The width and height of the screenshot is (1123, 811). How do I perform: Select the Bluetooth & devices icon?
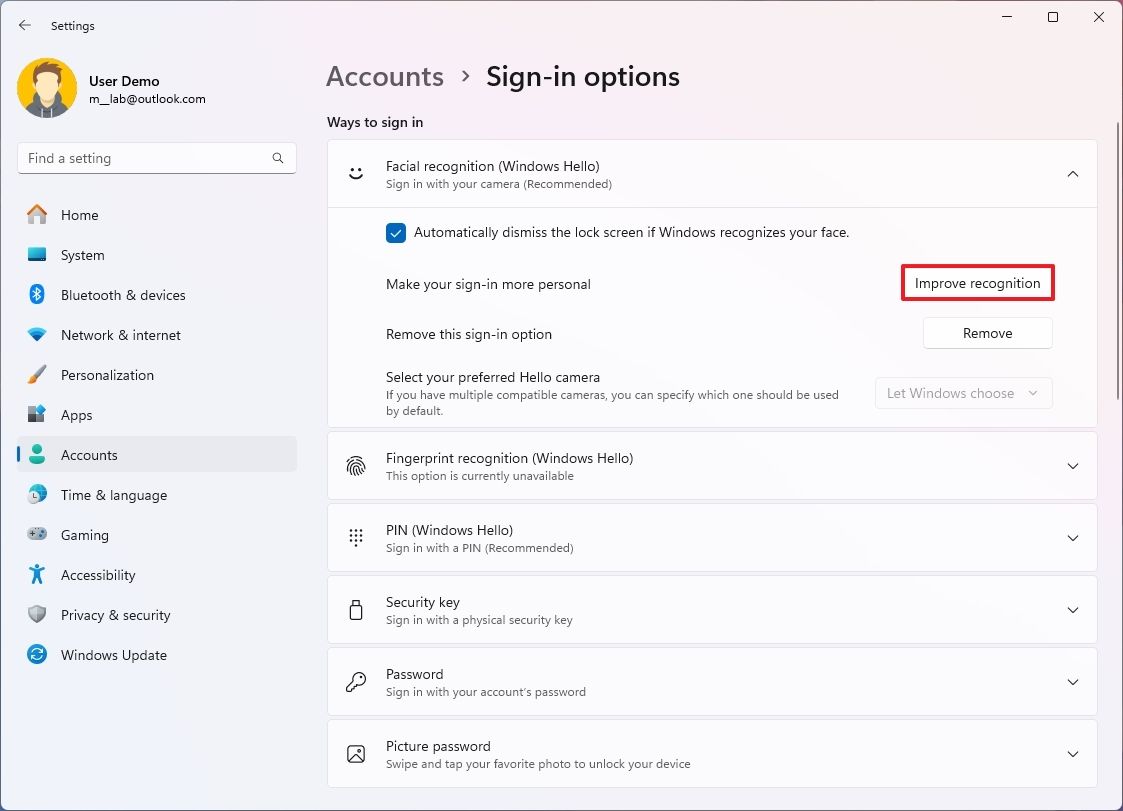click(37, 295)
